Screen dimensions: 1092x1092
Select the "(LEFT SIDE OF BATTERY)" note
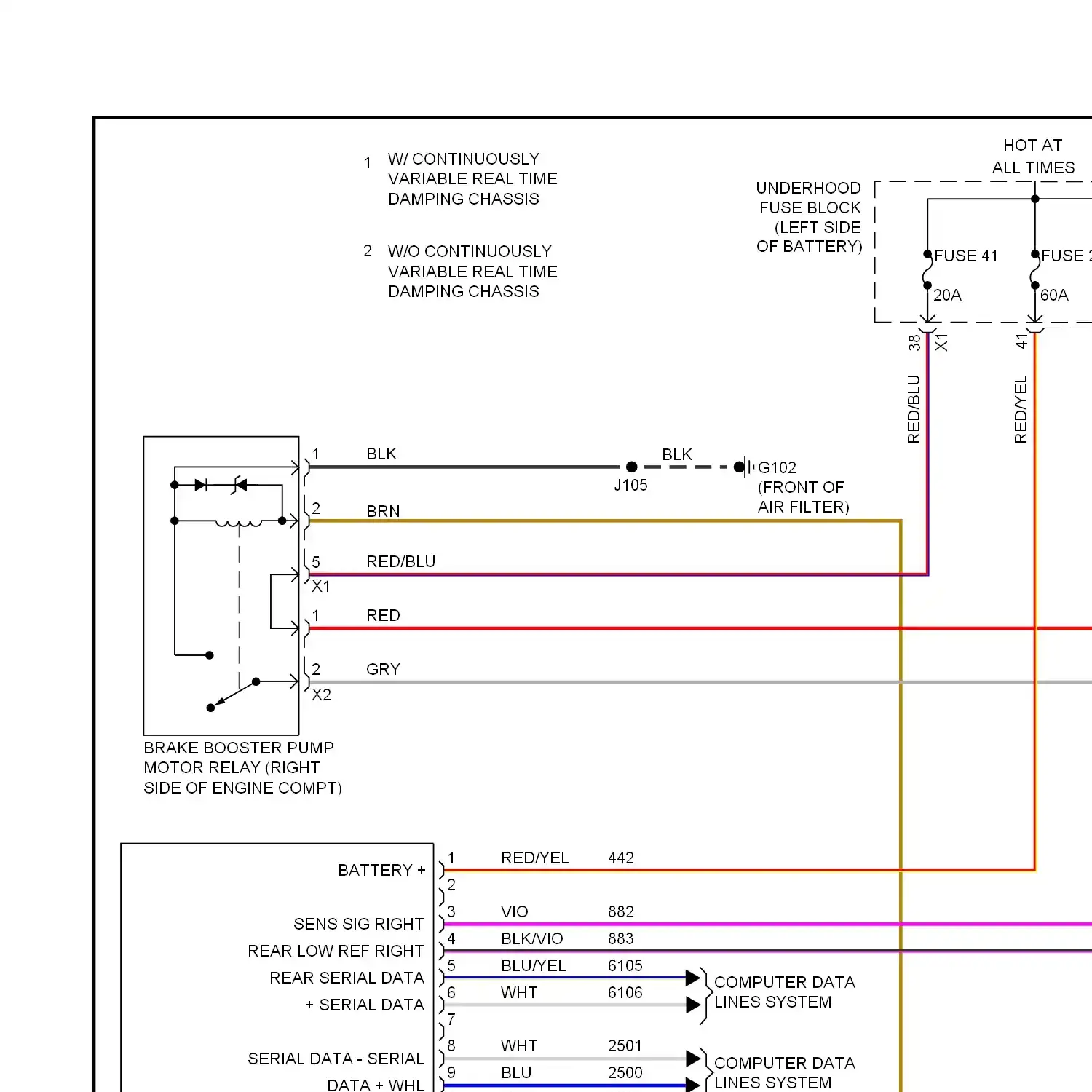click(x=809, y=237)
